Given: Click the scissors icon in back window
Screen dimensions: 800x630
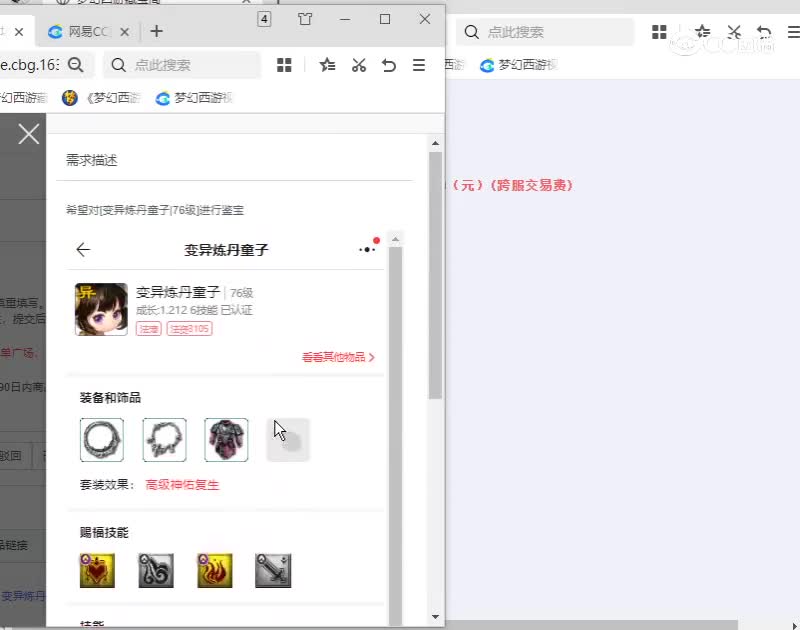Looking at the screenshot, I should 734,32.
